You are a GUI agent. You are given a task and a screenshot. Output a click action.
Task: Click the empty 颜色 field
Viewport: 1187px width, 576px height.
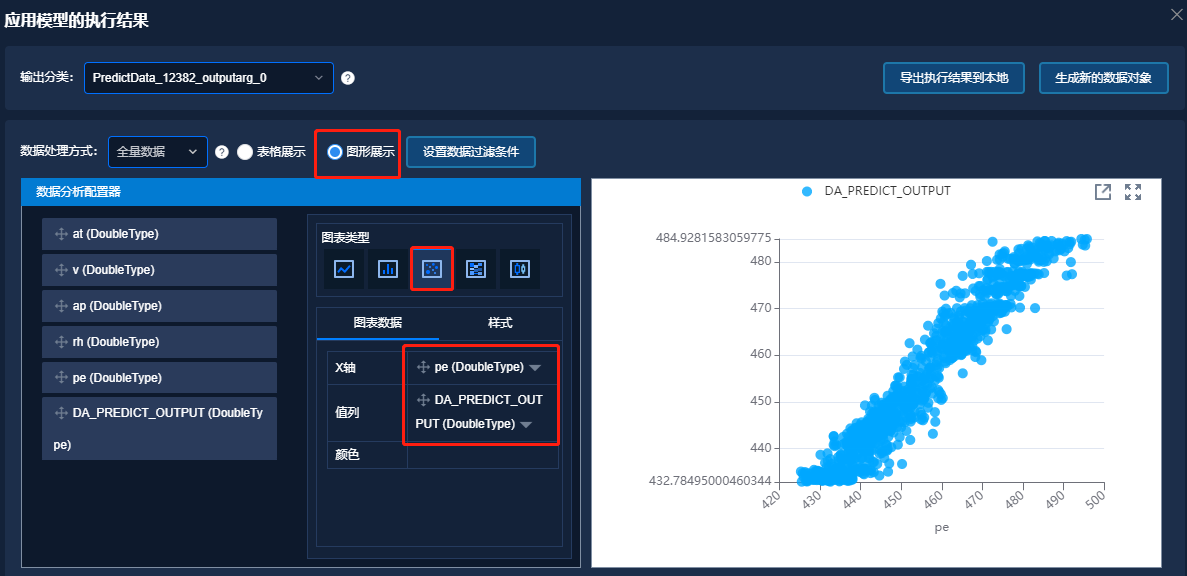(x=483, y=455)
